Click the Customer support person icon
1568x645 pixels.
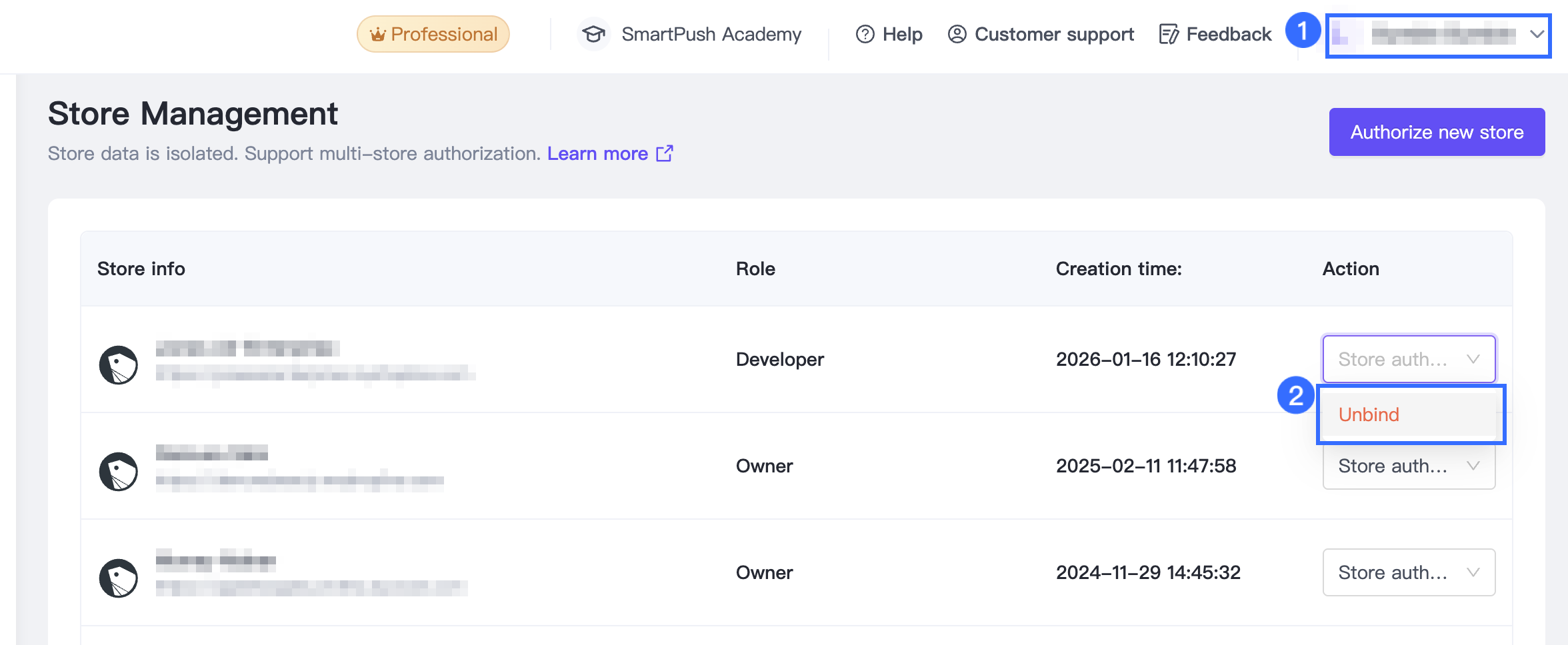957,34
